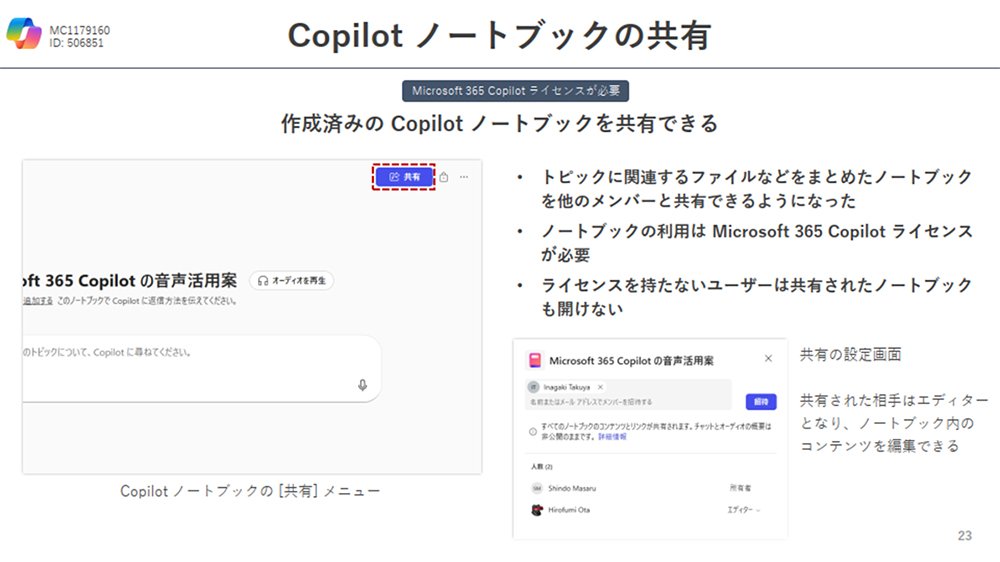This screenshot has width=1000, height=562.
Task: Open the three-dots more options menu
Action: pyautogui.click(x=464, y=177)
